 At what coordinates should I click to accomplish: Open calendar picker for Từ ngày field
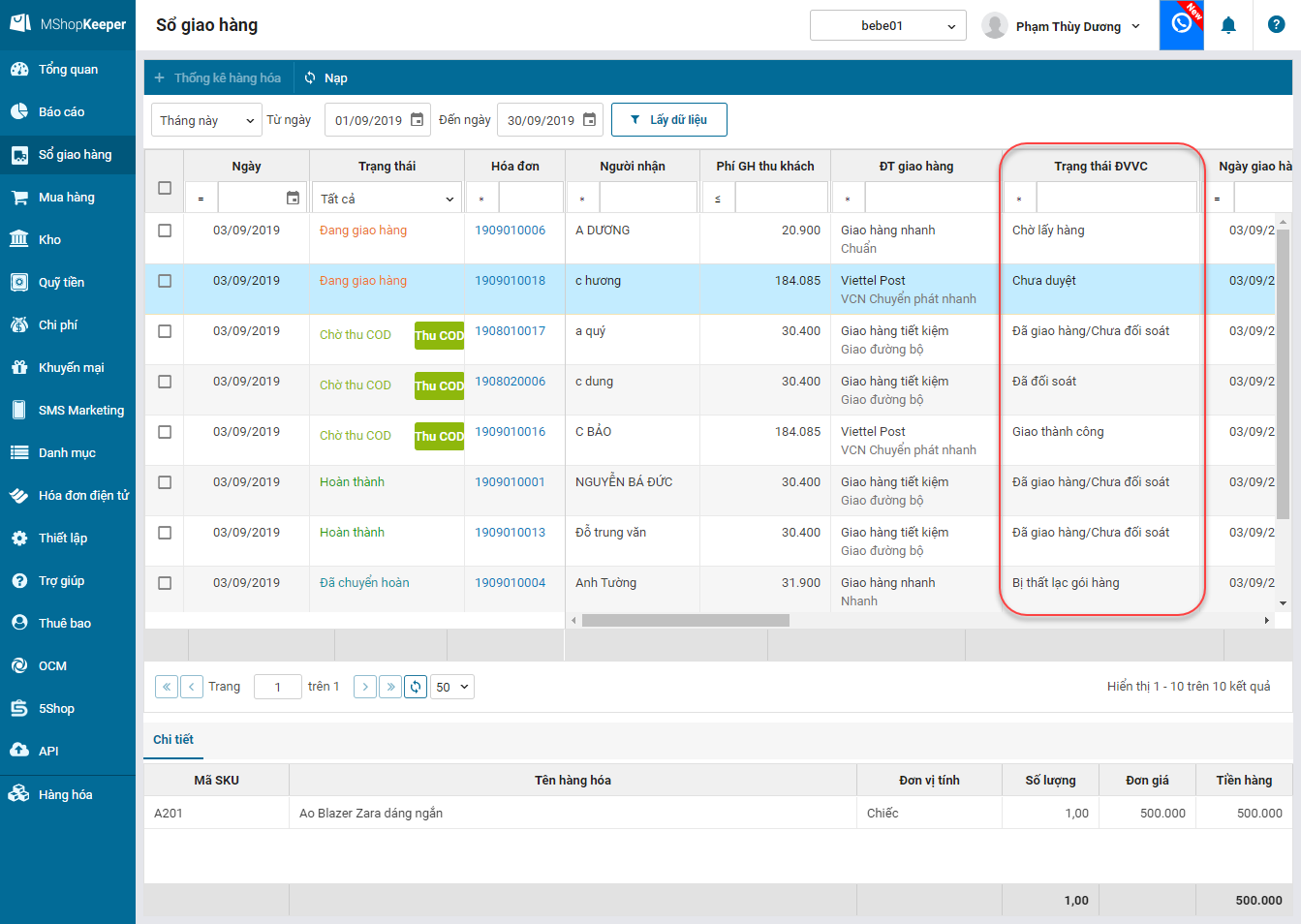coord(418,120)
